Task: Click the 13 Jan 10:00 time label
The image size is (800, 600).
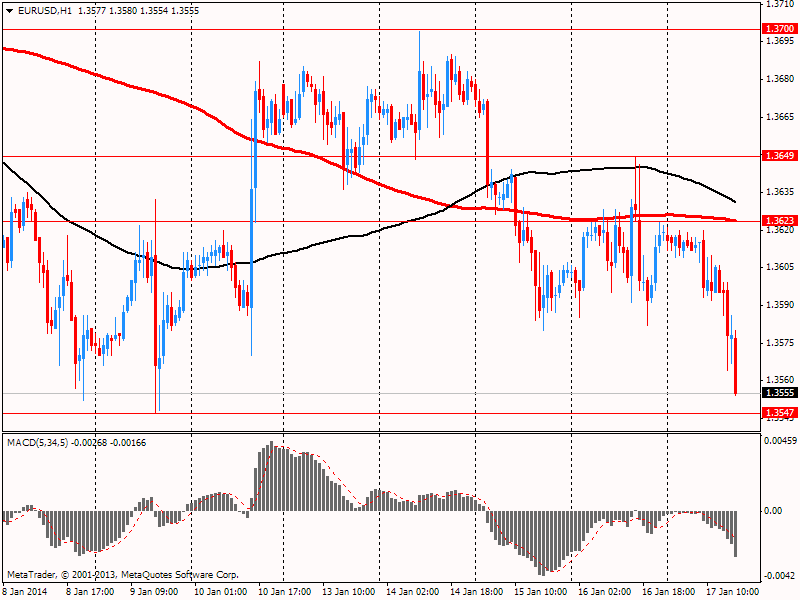Action: click(347, 591)
